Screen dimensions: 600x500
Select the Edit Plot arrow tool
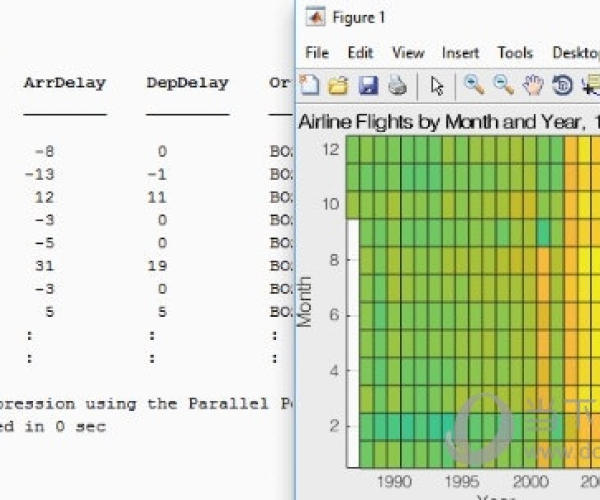436,86
